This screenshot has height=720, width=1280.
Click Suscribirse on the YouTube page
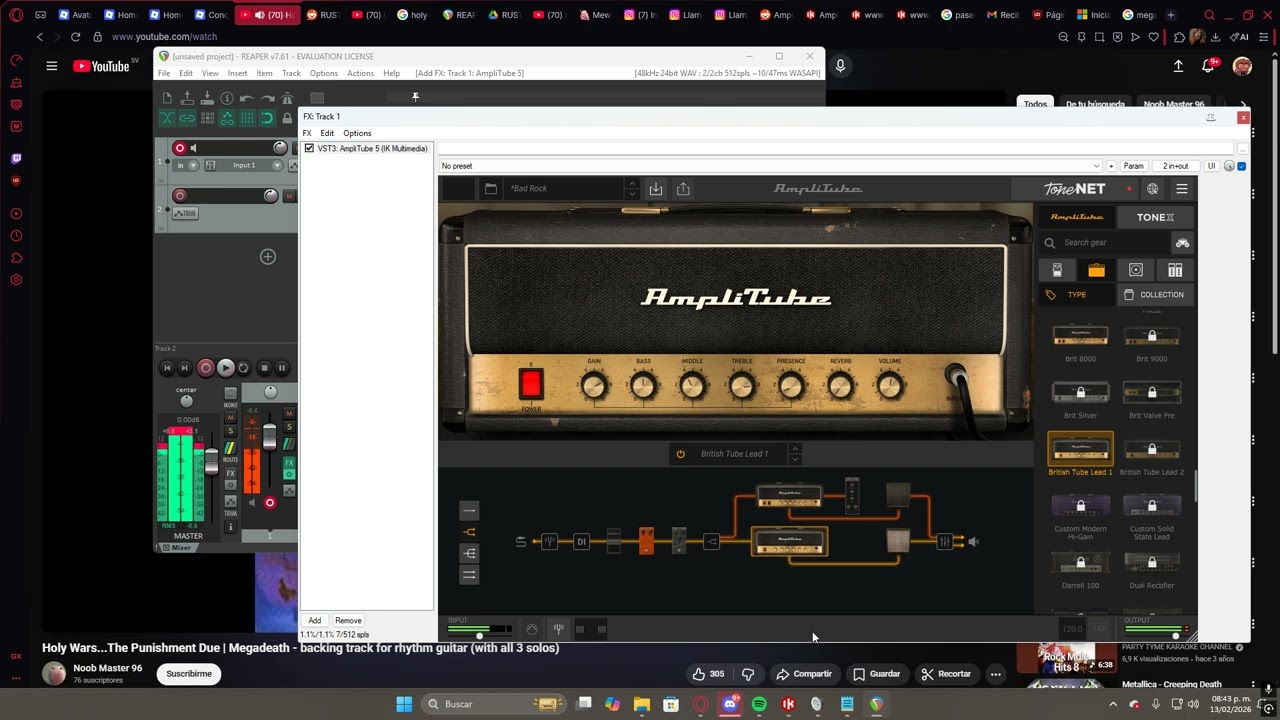point(189,674)
